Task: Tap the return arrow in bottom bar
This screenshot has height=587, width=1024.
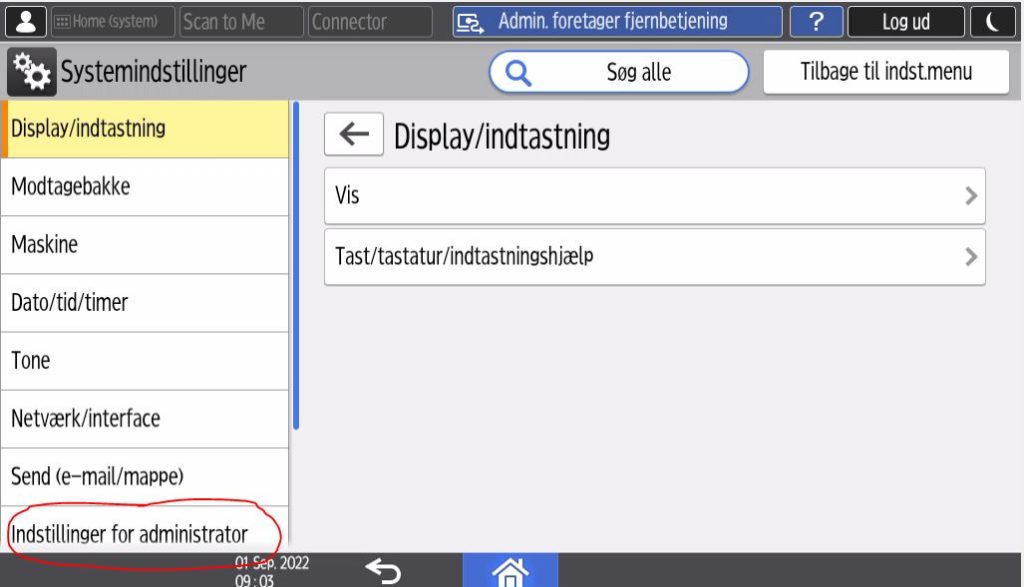Action: point(382,571)
